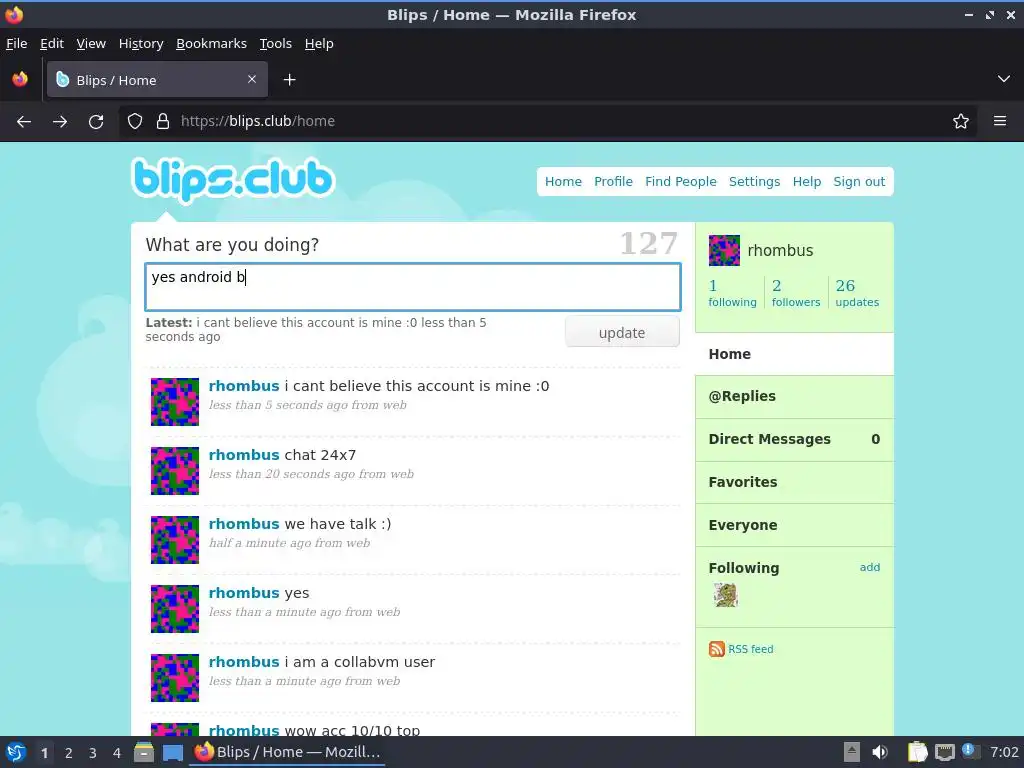Switch to workspace 3 in the taskbar
This screenshot has height=768, width=1024.
[x=93, y=753]
